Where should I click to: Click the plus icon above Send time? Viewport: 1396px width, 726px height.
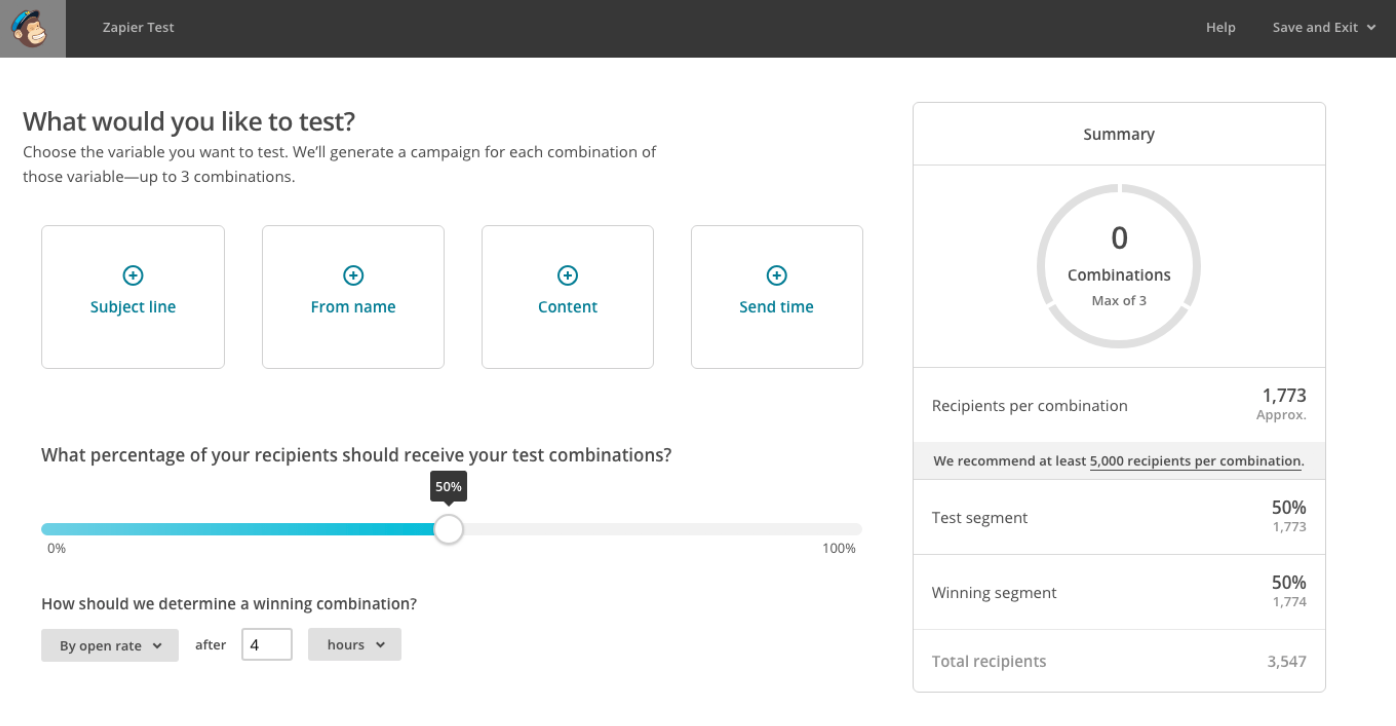(777, 275)
